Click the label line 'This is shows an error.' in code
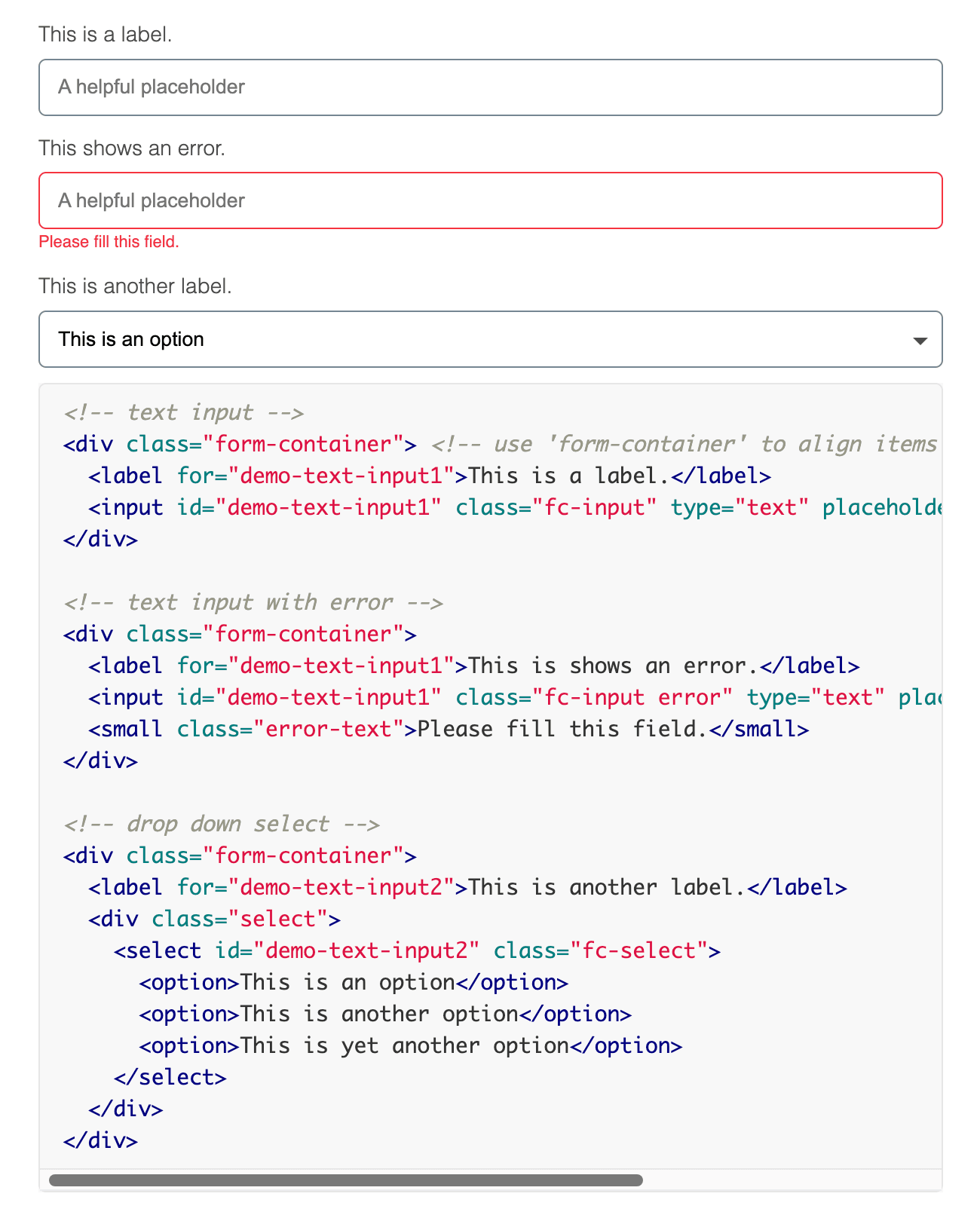 (x=474, y=666)
